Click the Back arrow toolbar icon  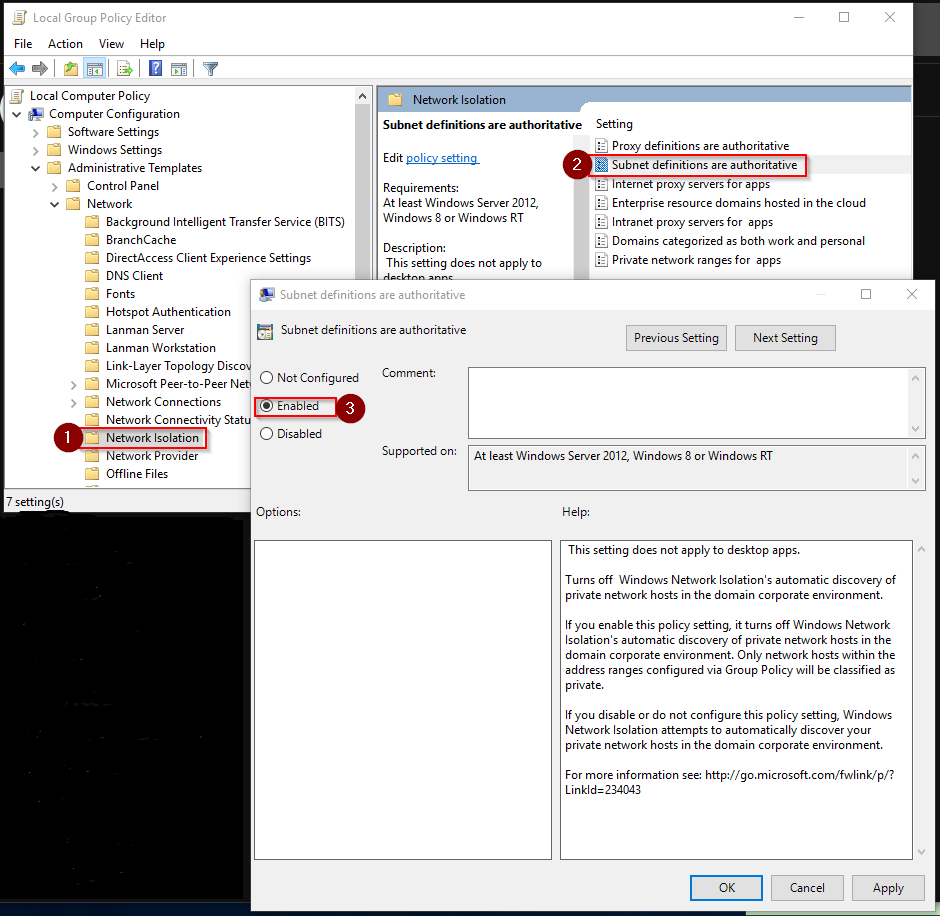pos(17,69)
